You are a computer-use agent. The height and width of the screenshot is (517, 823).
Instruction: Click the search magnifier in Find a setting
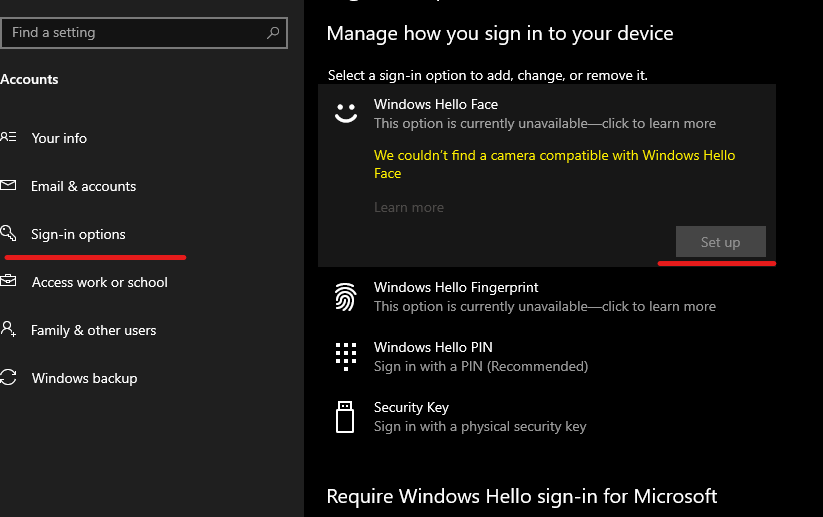[273, 33]
